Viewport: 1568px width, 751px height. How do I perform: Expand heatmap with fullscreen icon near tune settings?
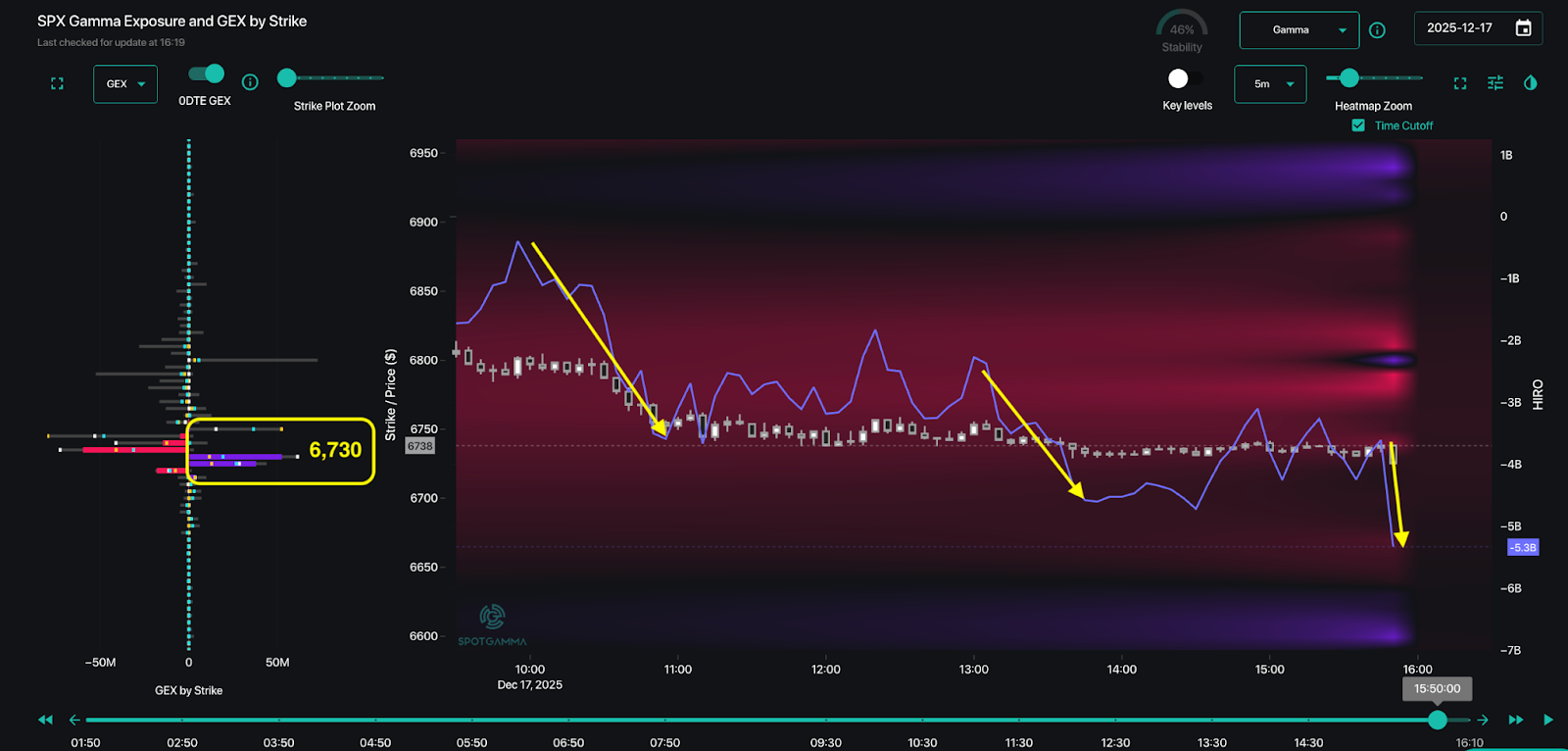pos(1460,83)
